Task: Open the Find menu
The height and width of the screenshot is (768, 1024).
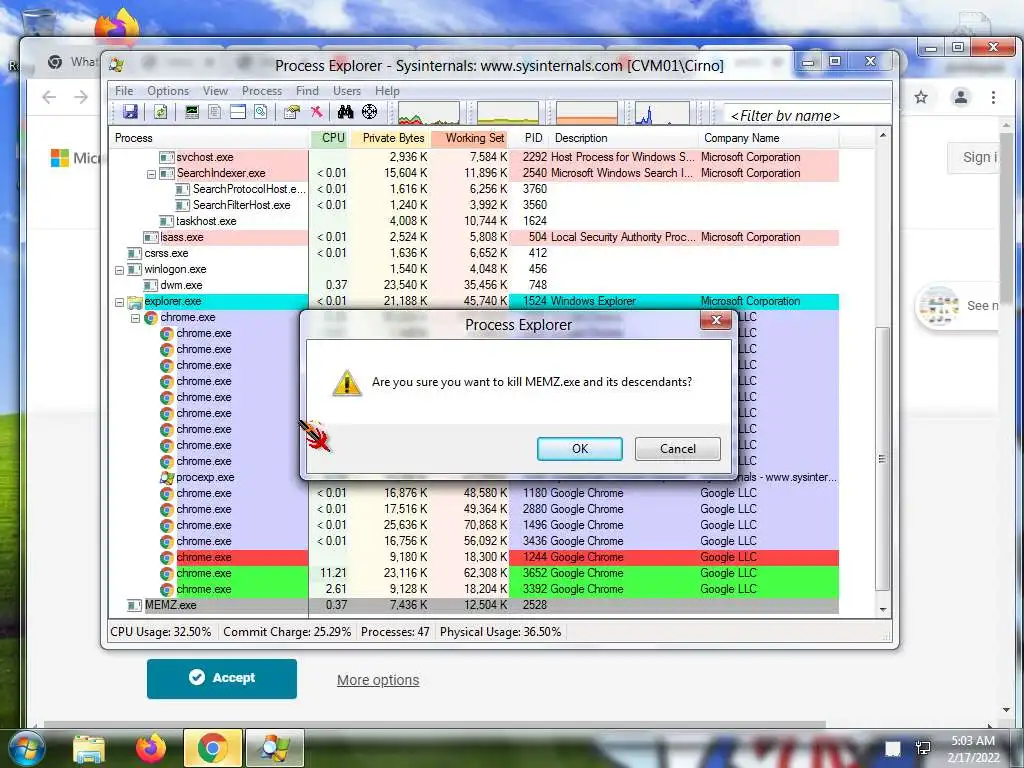Action: click(307, 91)
